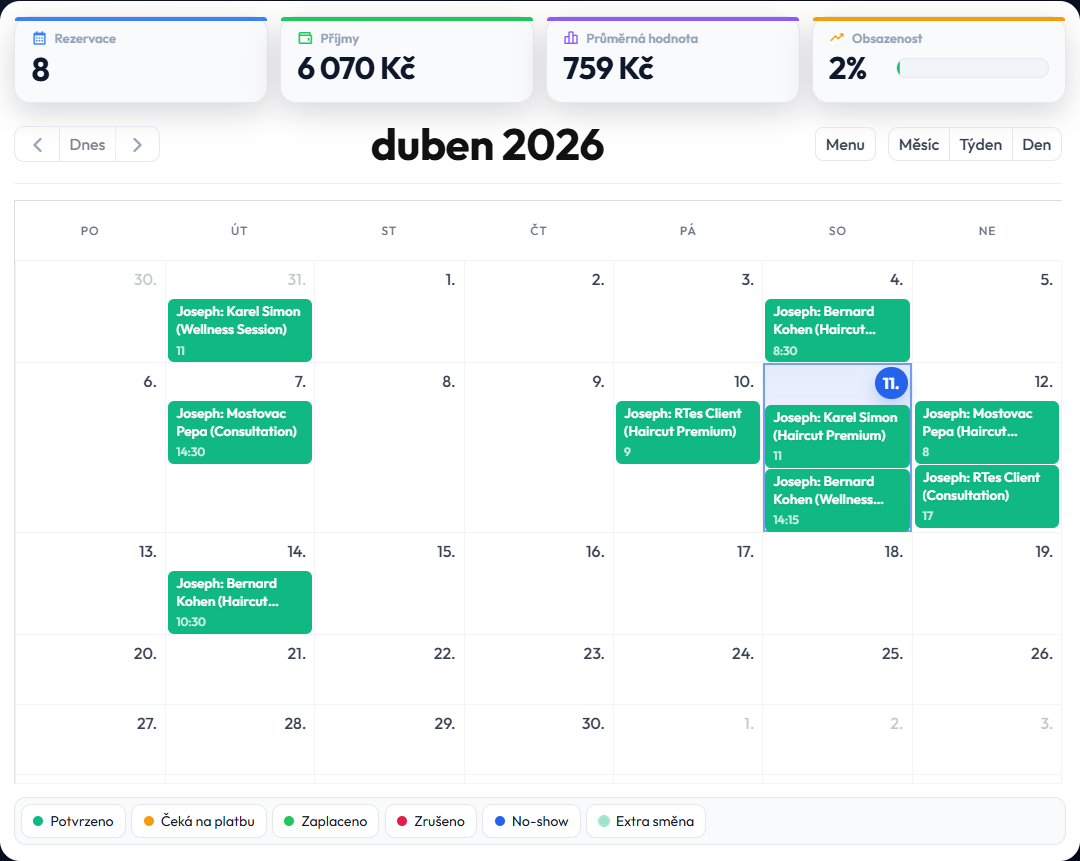Switch to Den view
1080x861 pixels.
(x=1036, y=144)
